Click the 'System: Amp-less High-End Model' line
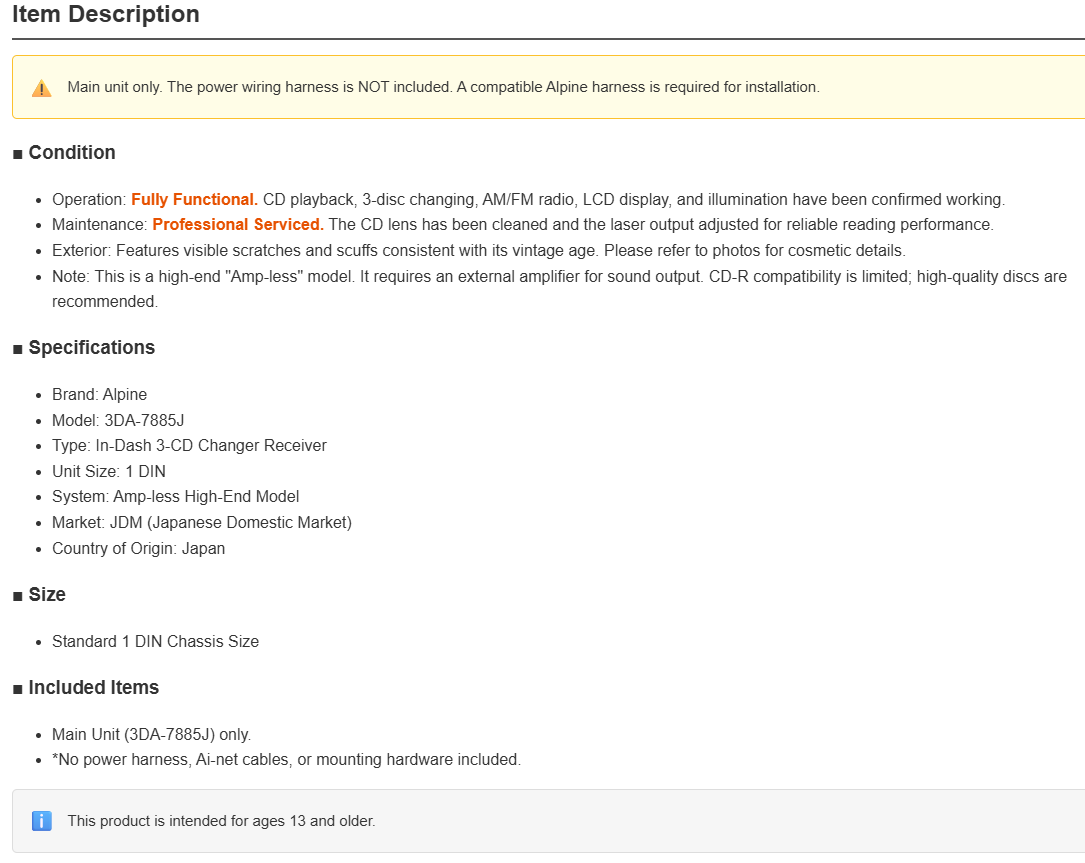1085x863 pixels. (176, 497)
